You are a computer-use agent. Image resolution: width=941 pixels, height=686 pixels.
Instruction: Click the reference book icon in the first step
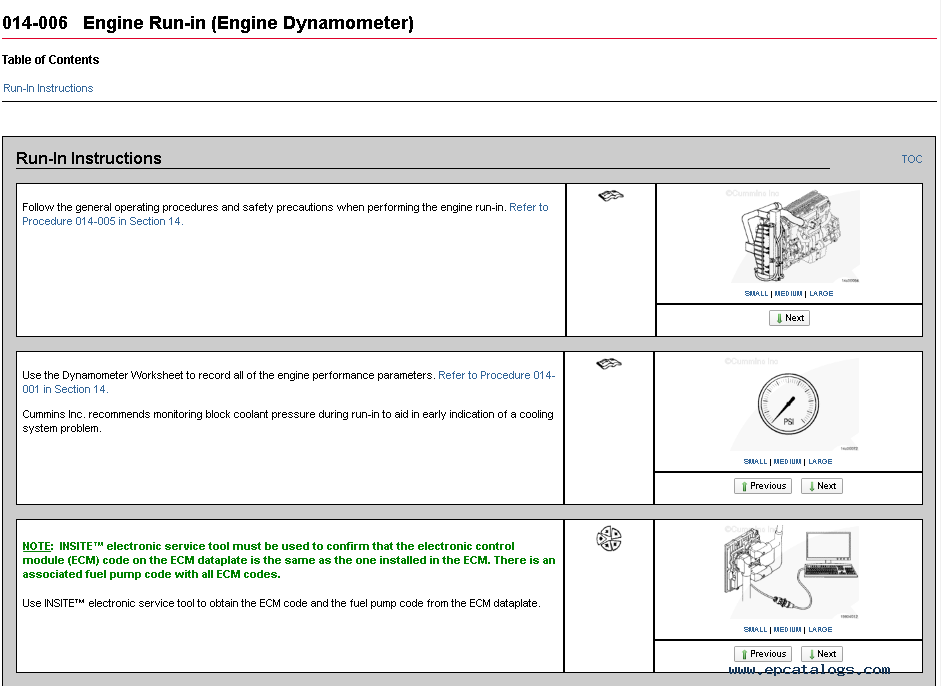611,196
